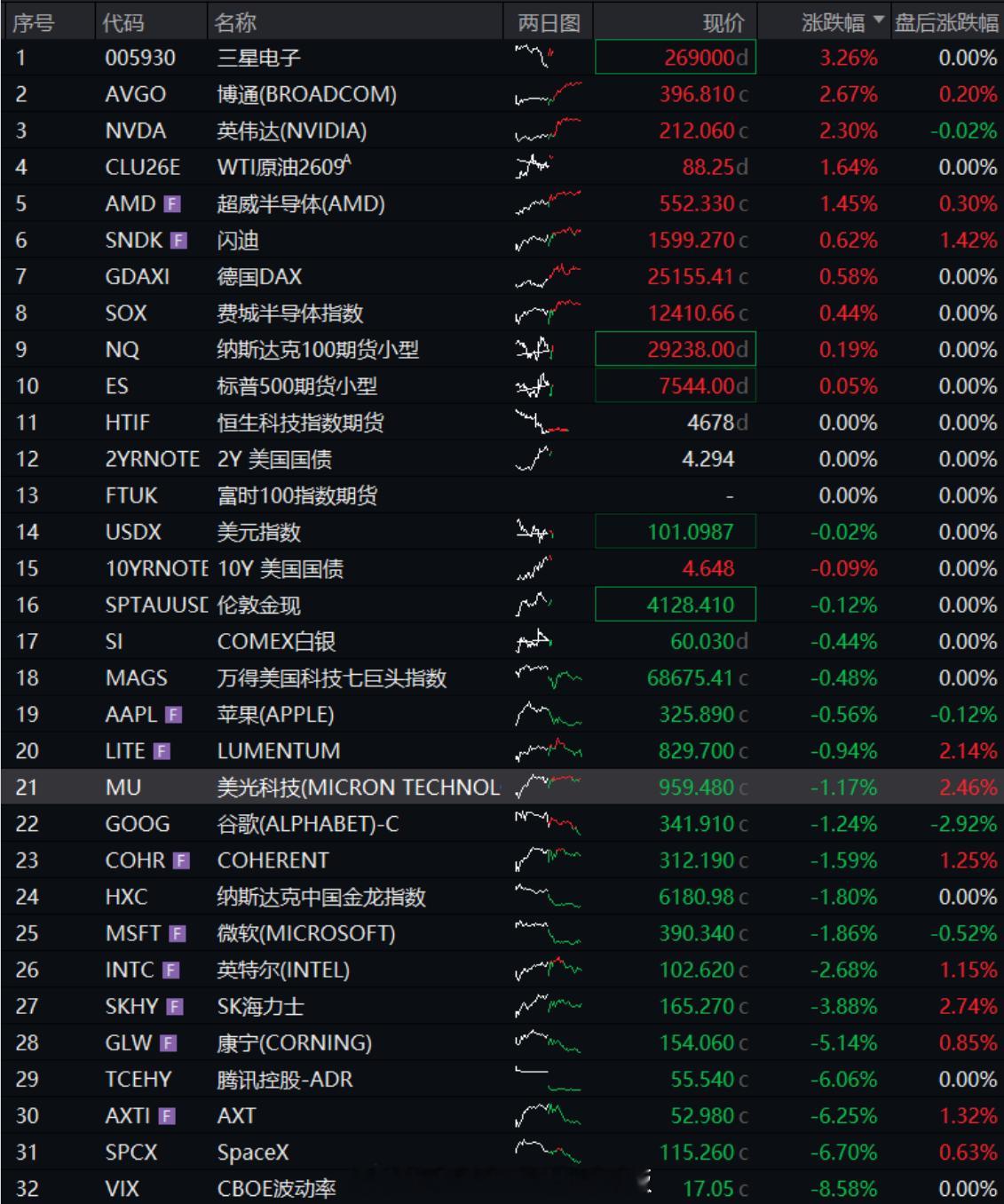Select the 富时100指数期货 name cell

coord(297,495)
